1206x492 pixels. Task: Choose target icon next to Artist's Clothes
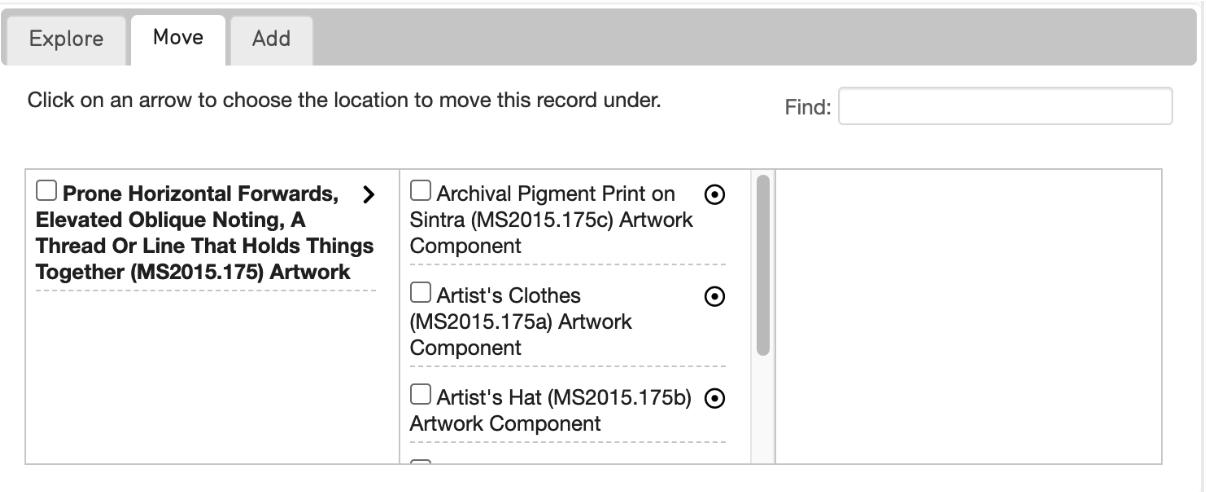[715, 296]
